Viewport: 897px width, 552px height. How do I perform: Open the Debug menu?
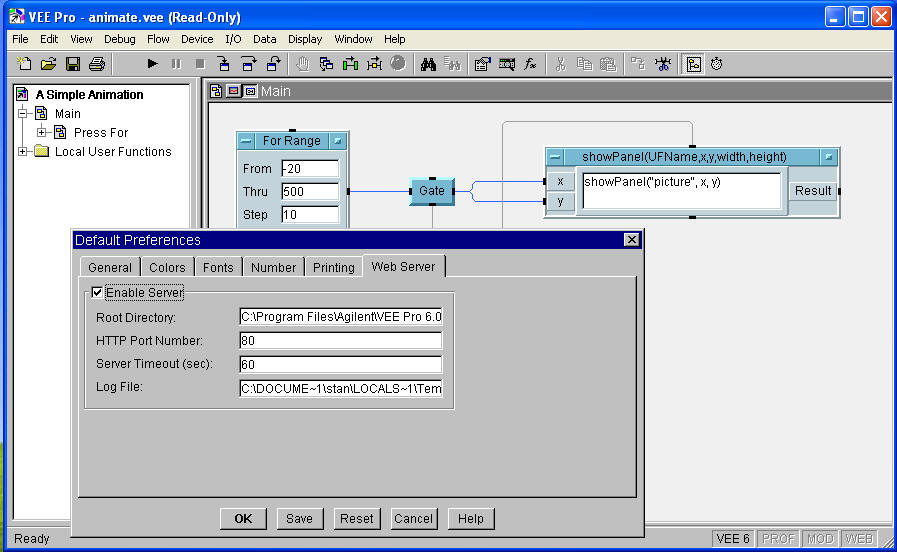[119, 39]
